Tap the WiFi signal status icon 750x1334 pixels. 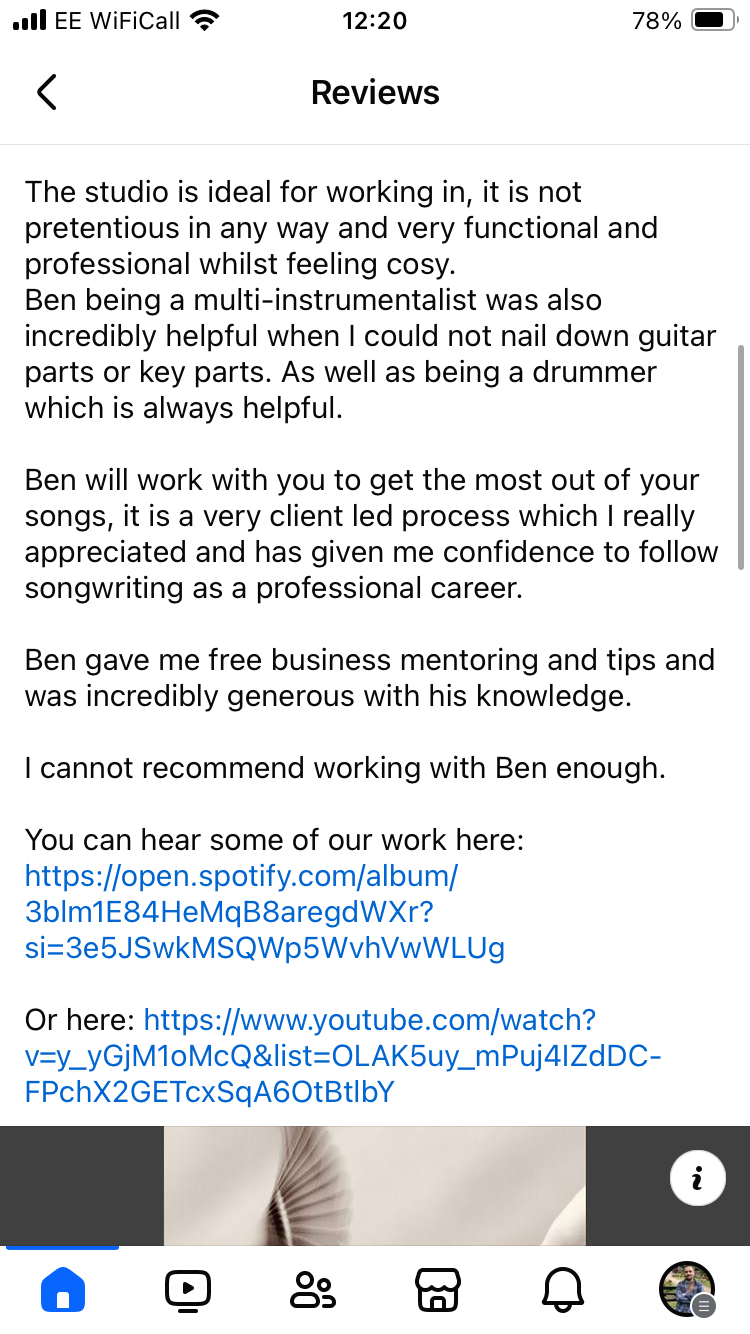[x=205, y=21]
